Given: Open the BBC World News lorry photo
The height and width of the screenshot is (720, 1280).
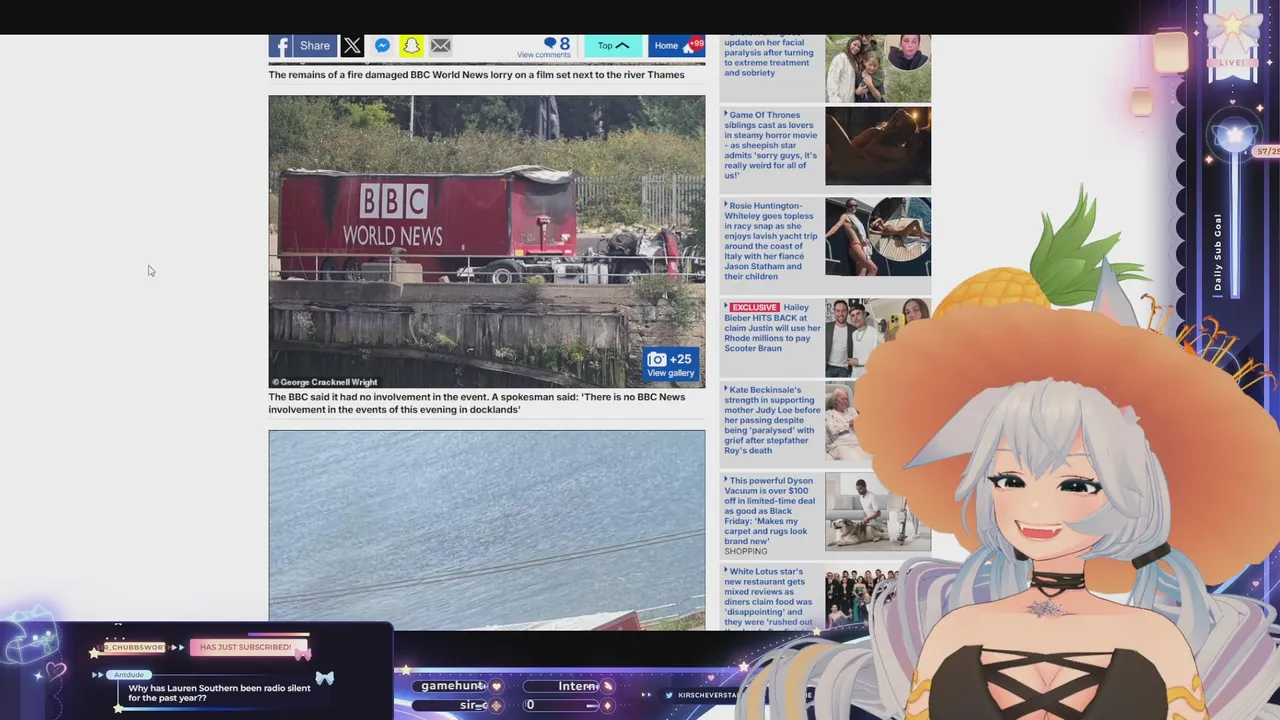Looking at the screenshot, I should pyautogui.click(x=486, y=241).
